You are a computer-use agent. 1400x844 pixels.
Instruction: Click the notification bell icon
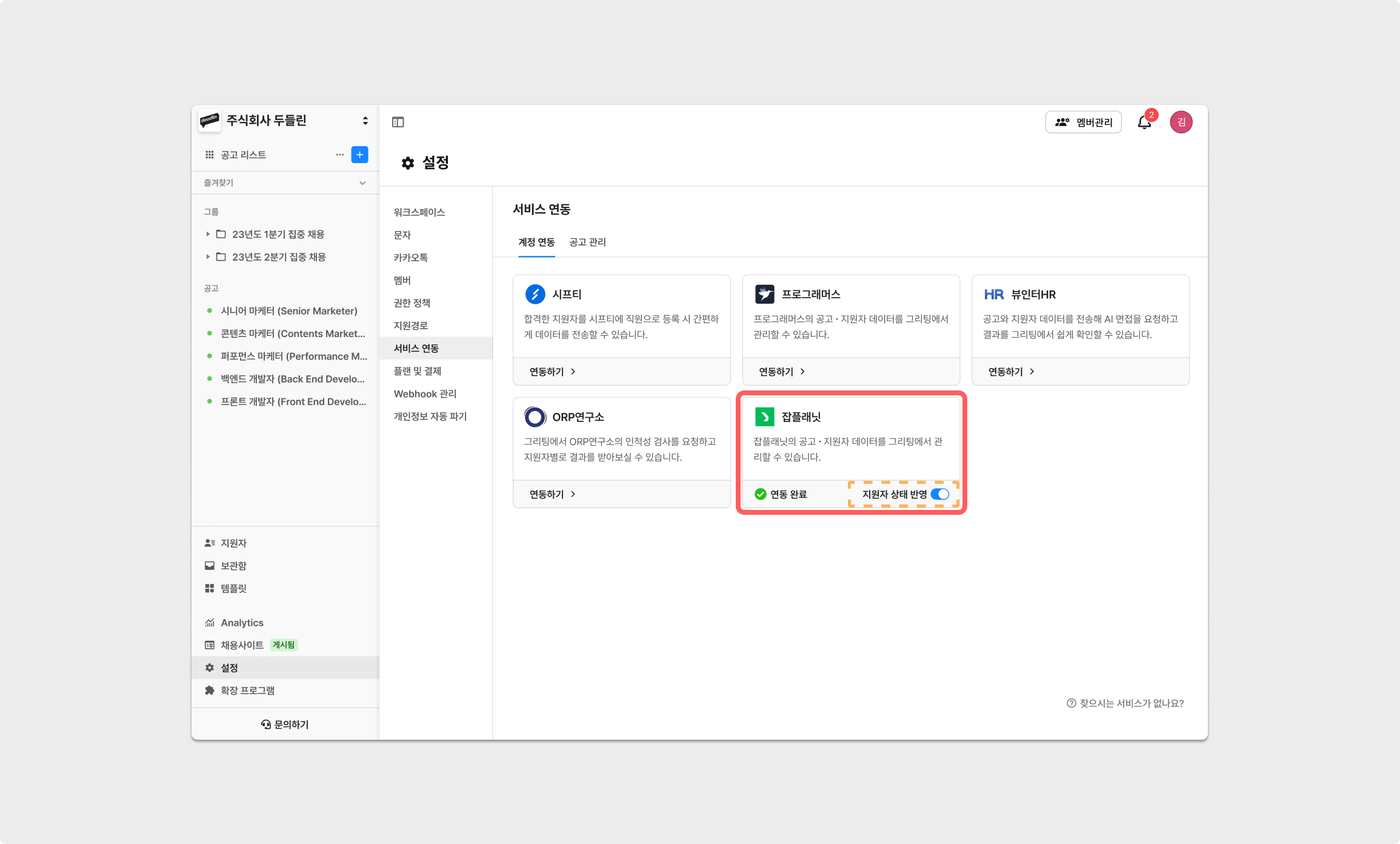click(1144, 122)
